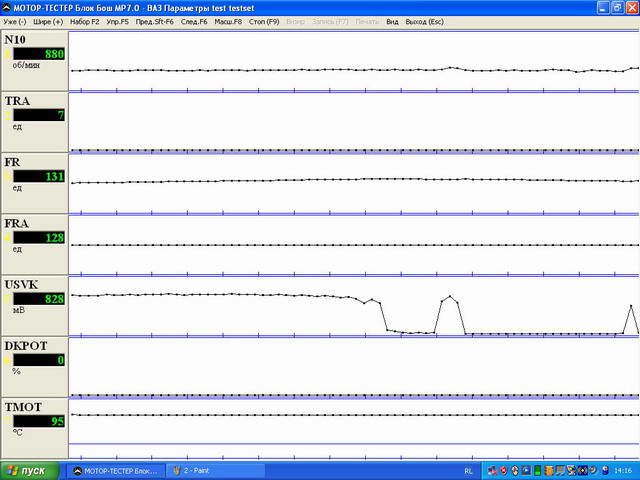Click the мВ unit under USVK

click(x=19, y=310)
